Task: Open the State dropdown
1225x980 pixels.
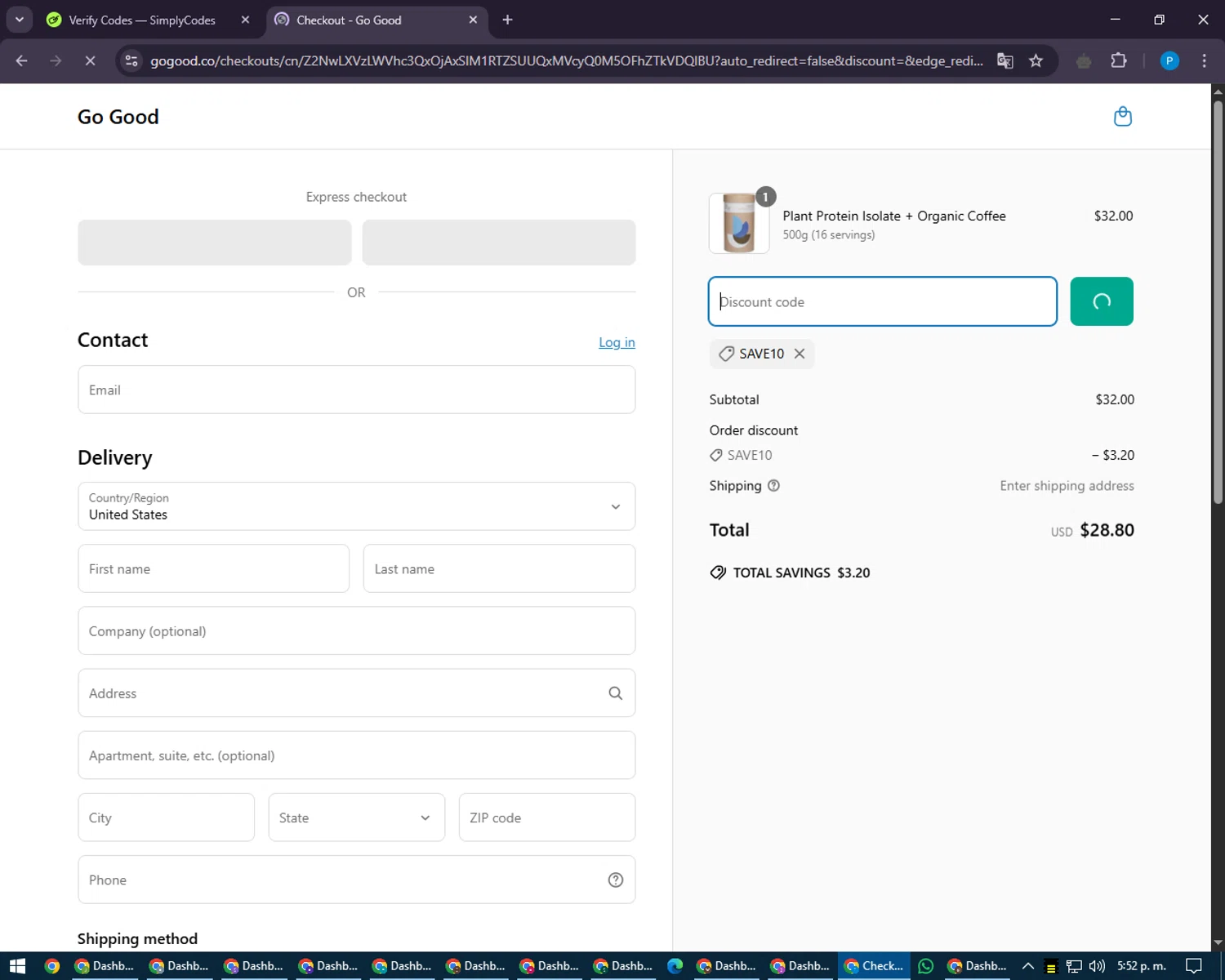Action: click(x=357, y=817)
